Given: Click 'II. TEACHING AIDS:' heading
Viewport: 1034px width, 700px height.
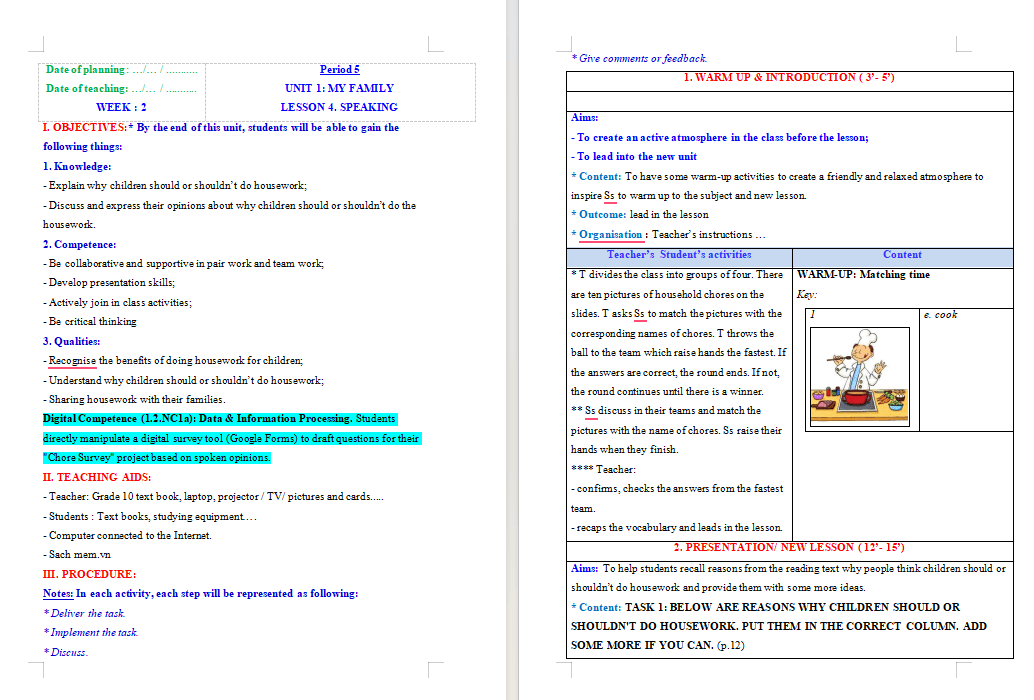Looking at the screenshot, I should click(97, 477).
